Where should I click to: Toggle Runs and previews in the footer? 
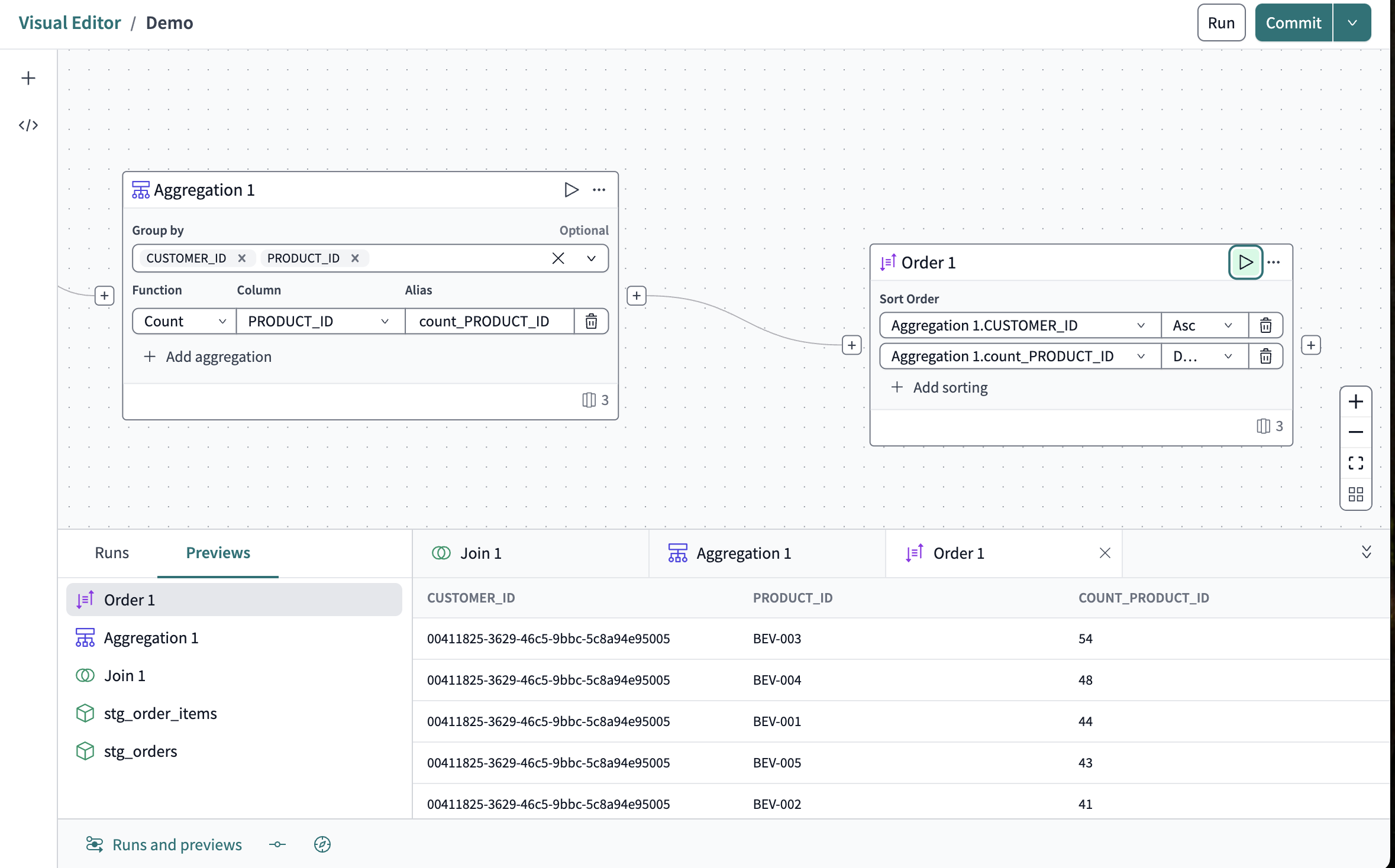pyautogui.click(x=164, y=844)
